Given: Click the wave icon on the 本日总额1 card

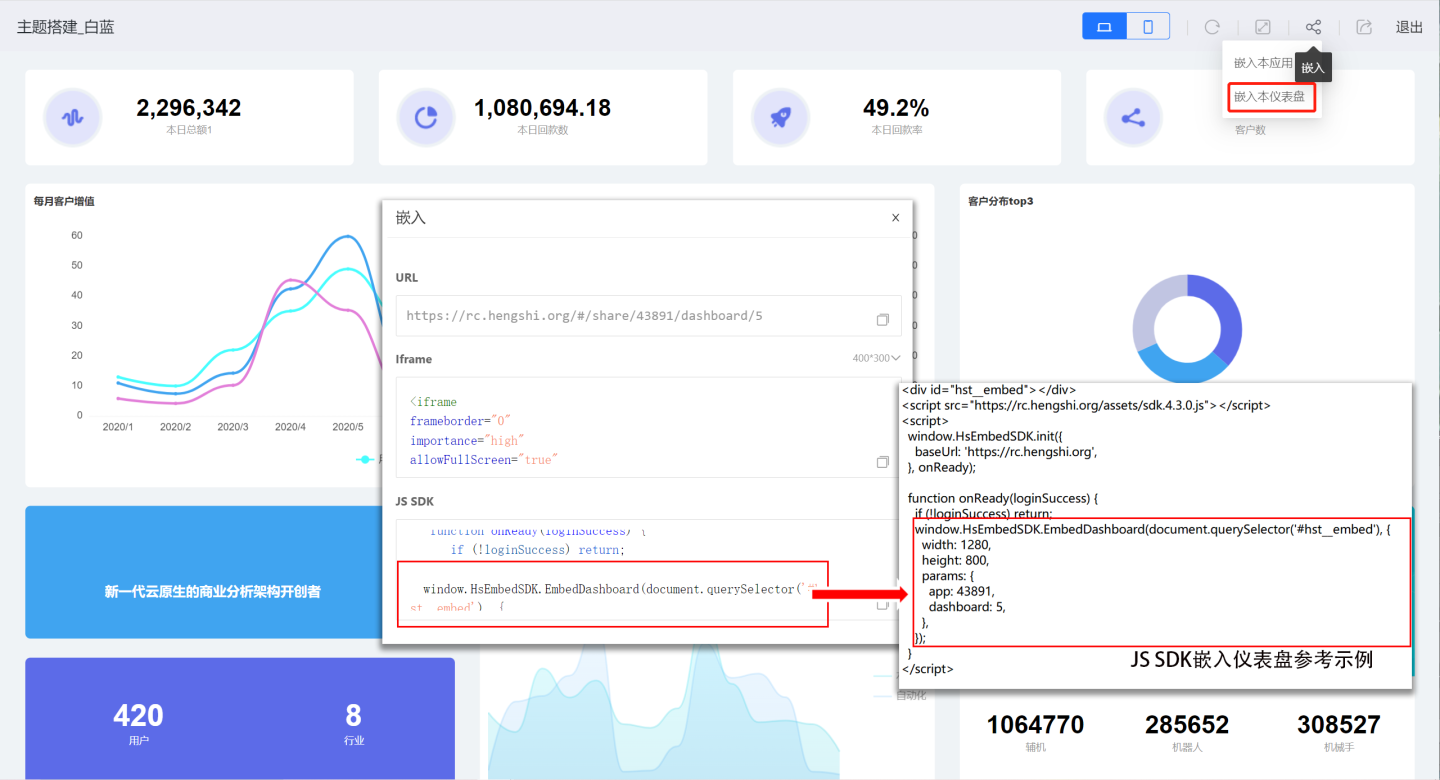Looking at the screenshot, I should click(x=73, y=117).
